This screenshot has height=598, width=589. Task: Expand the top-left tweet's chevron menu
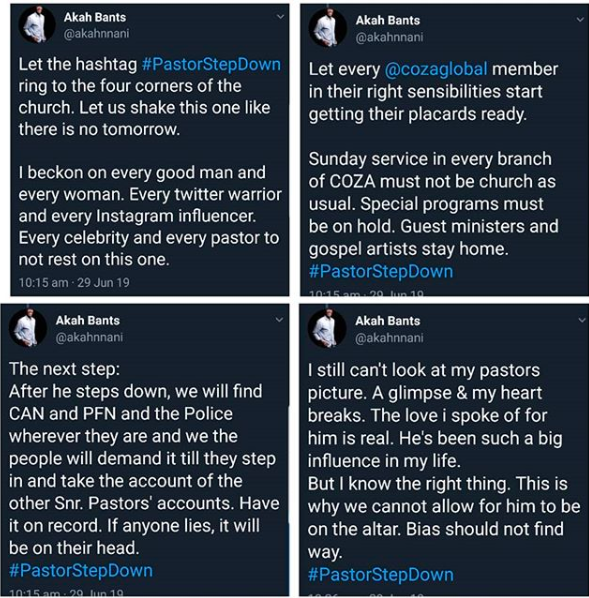280,17
